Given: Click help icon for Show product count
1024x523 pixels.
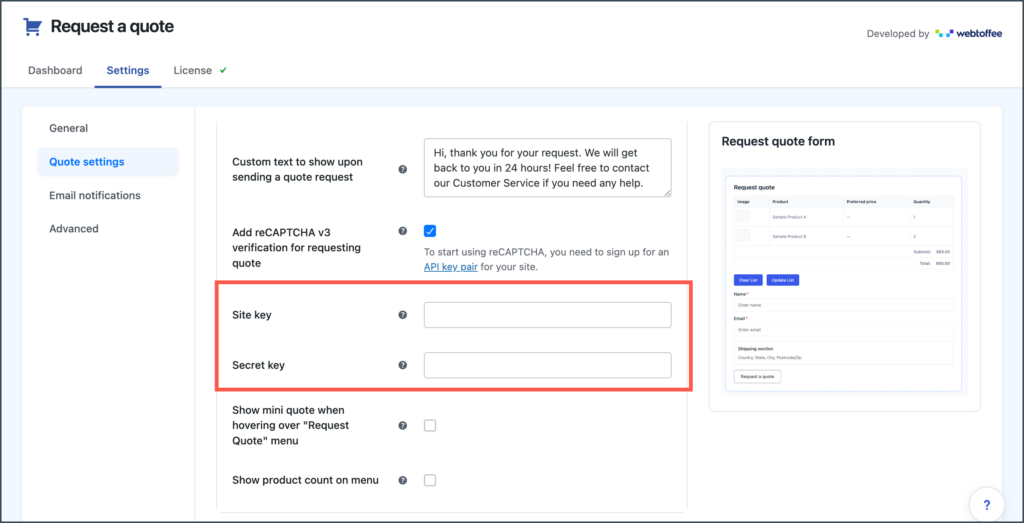Looking at the screenshot, I should click(403, 481).
